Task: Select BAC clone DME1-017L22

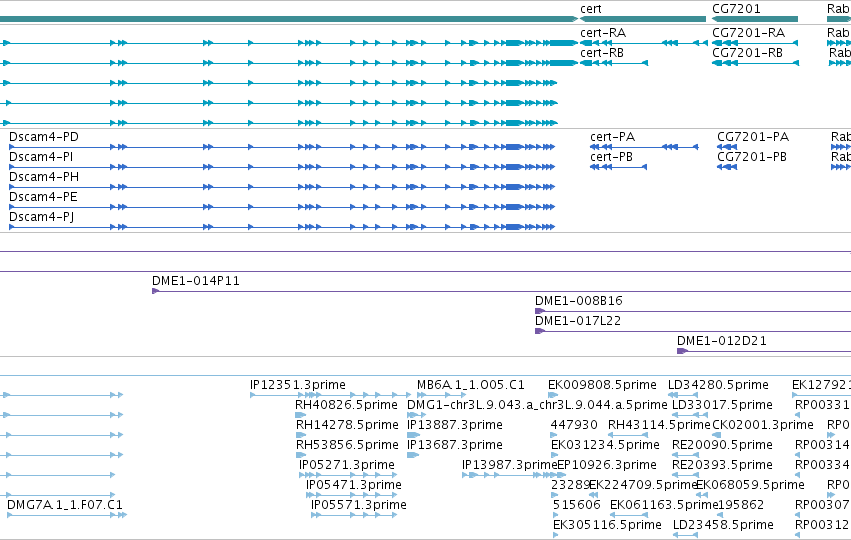Action: pyautogui.click(x=577, y=321)
